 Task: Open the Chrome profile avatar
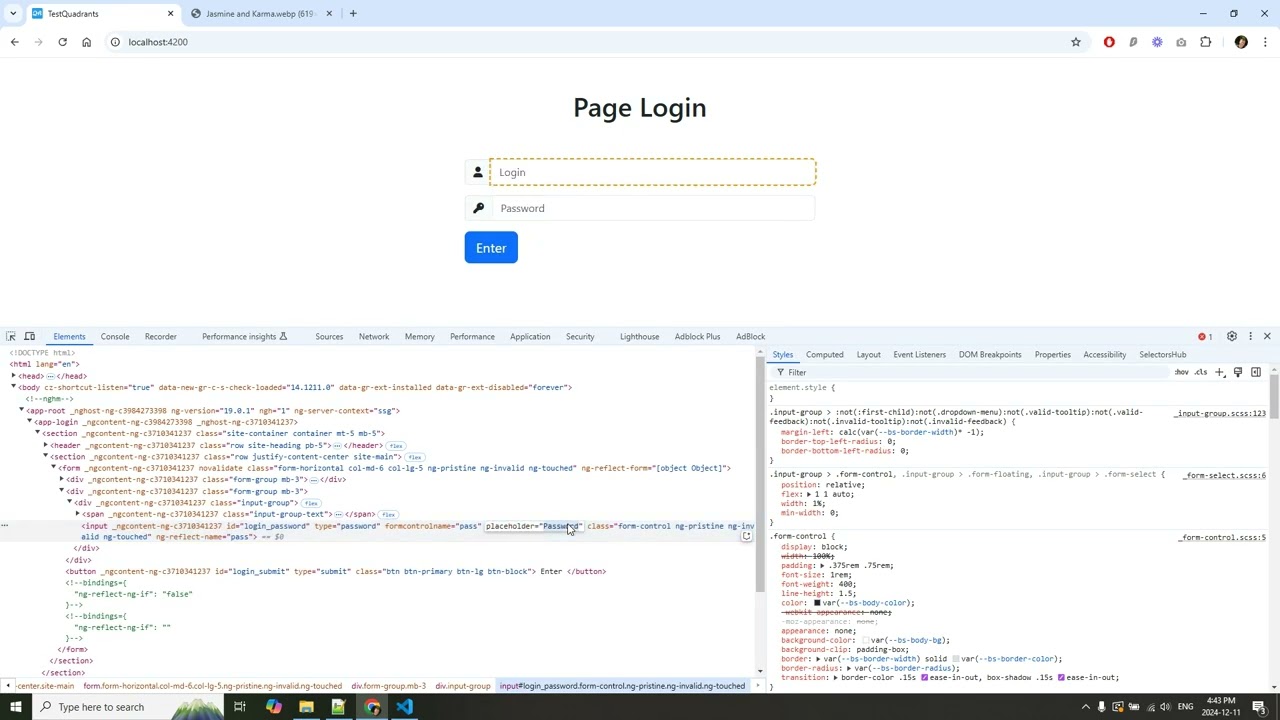click(x=1241, y=42)
